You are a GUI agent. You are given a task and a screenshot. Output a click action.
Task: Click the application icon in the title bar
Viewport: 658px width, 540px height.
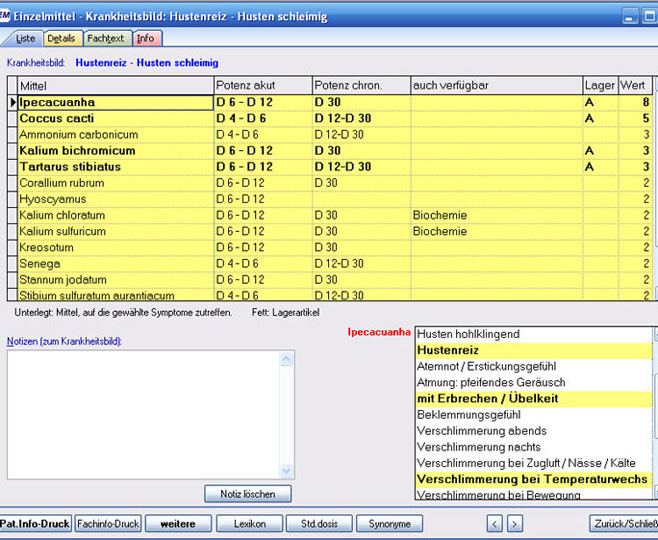point(7,17)
